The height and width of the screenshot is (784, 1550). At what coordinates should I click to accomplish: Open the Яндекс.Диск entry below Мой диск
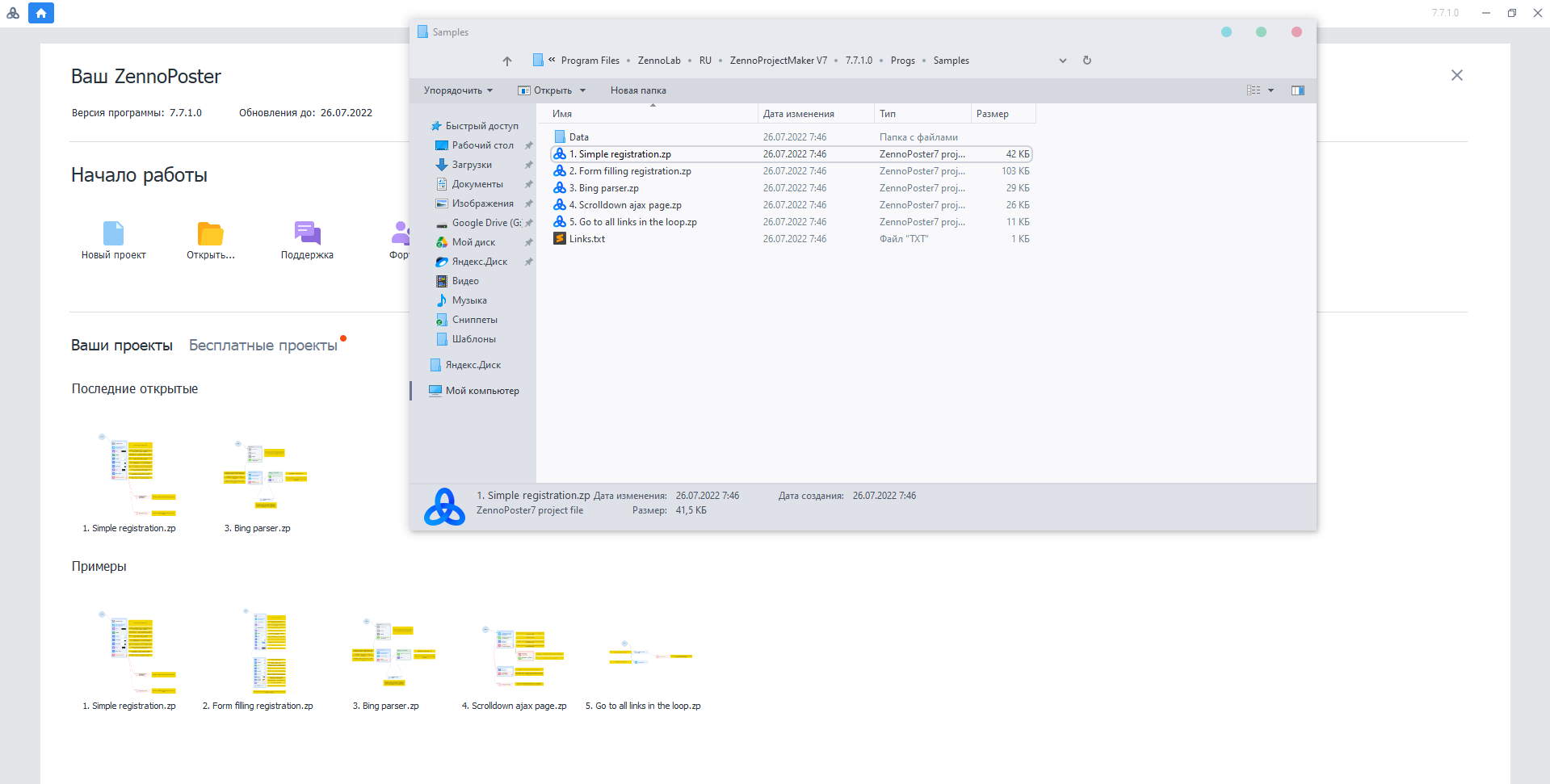pyautogui.click(x=480, y=262)
